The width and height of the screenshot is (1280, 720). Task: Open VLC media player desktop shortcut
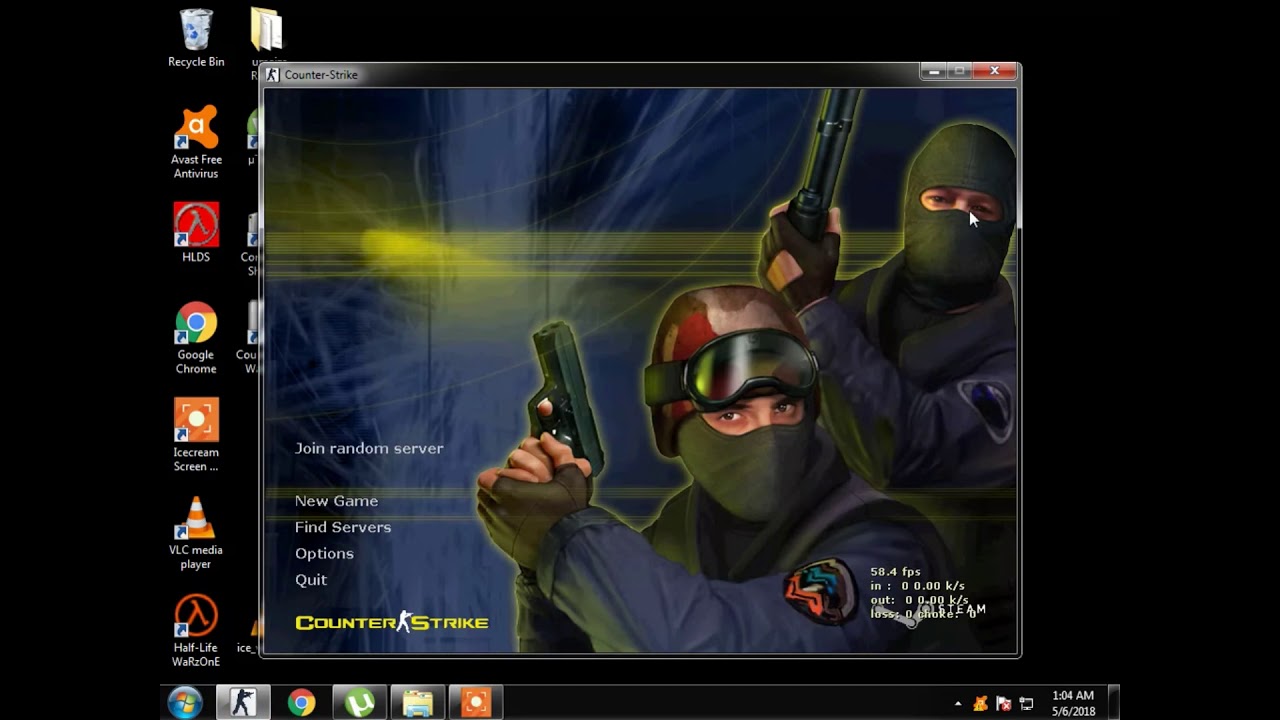196,533
